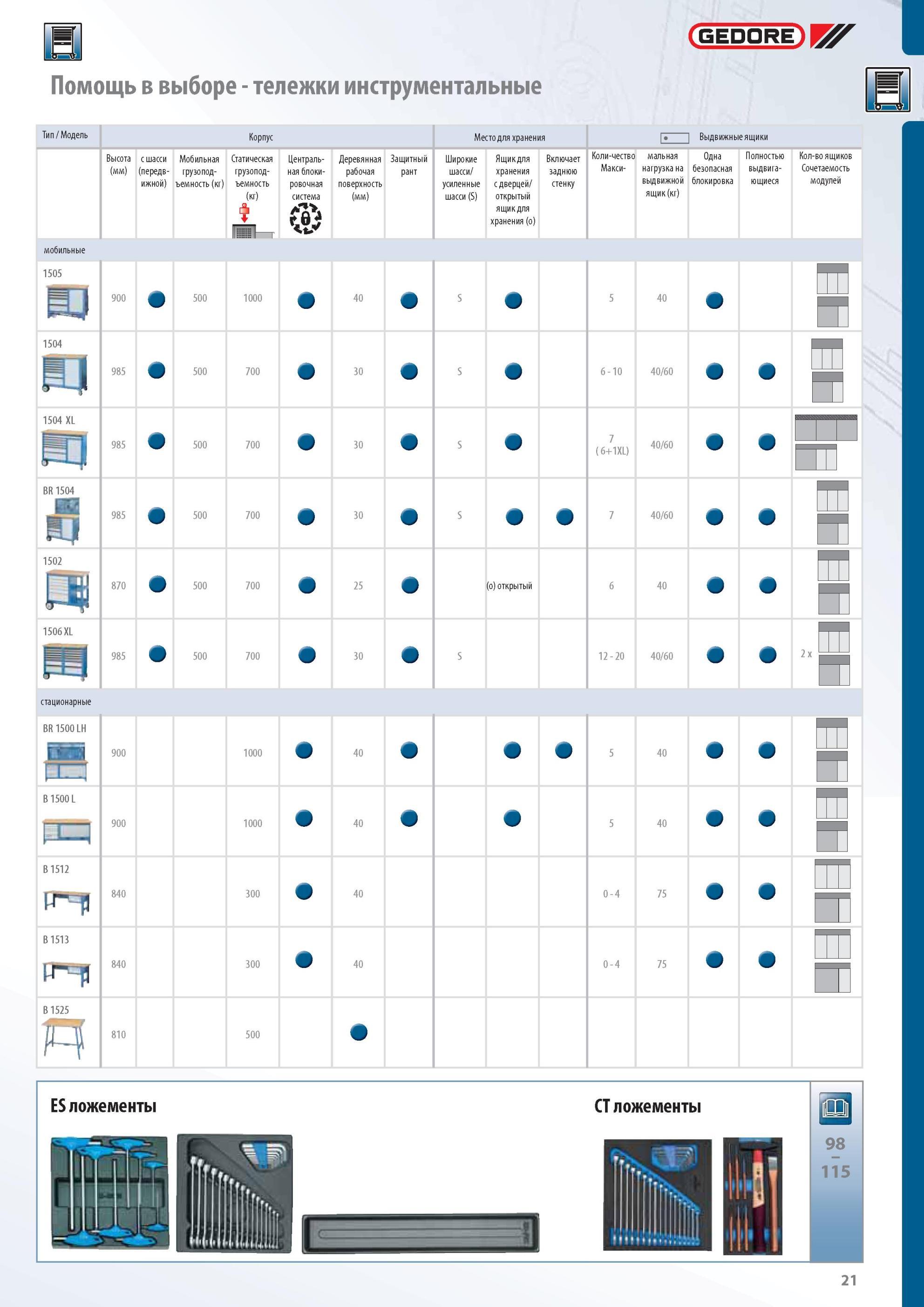Click the B 1500 L workbench image
Image resolution: width=924 pixels, height=1307 pixels.
pyautogui.click(x=67, y=831)
